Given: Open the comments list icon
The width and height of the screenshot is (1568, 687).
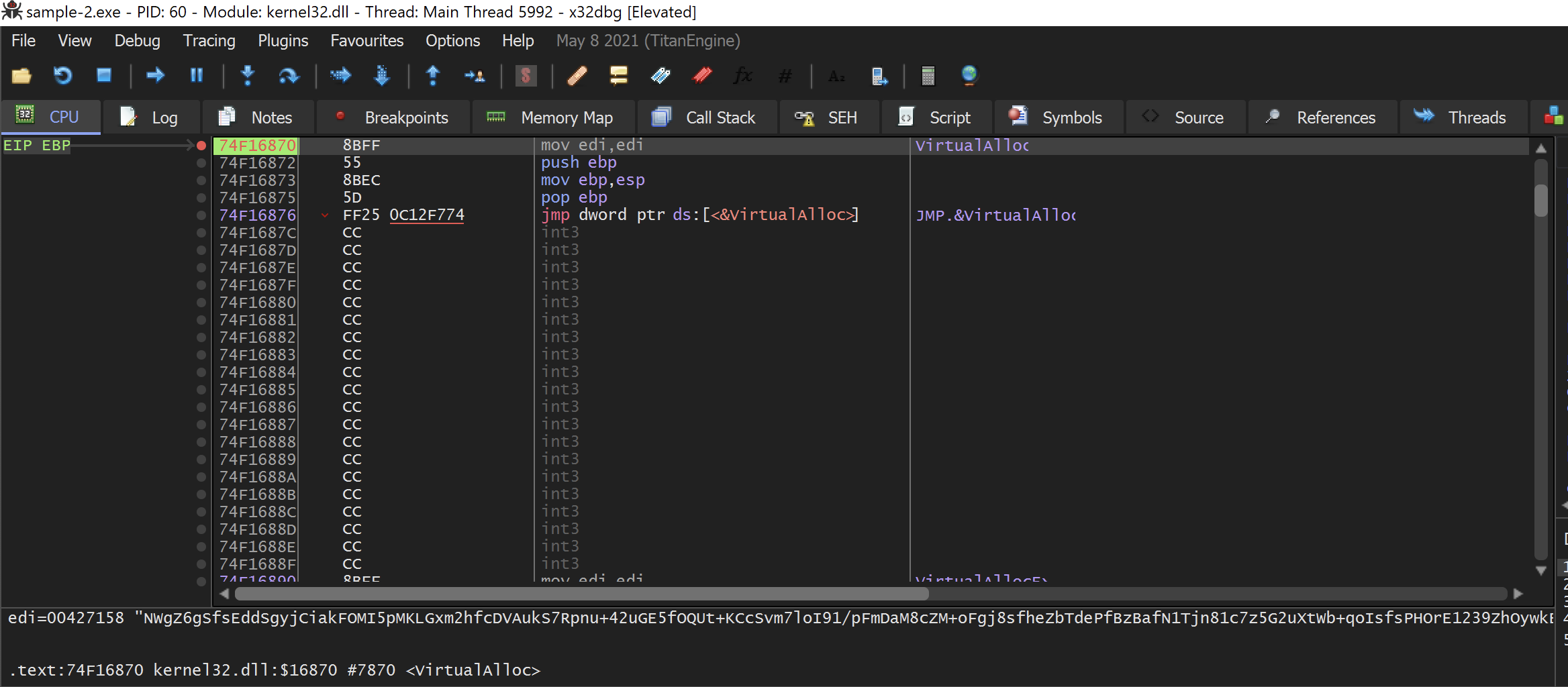Looking at the screenshot, I should coord(618,76).
